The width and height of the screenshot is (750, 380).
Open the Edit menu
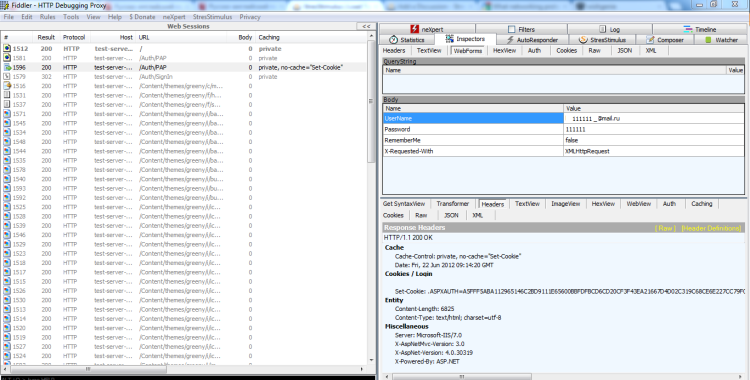click(27, 17)
